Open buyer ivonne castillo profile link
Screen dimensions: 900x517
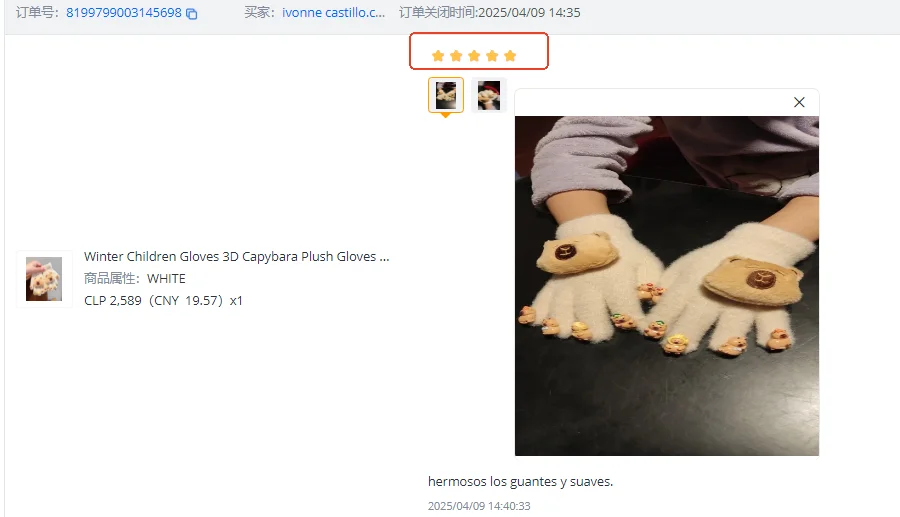pos(333,13)
